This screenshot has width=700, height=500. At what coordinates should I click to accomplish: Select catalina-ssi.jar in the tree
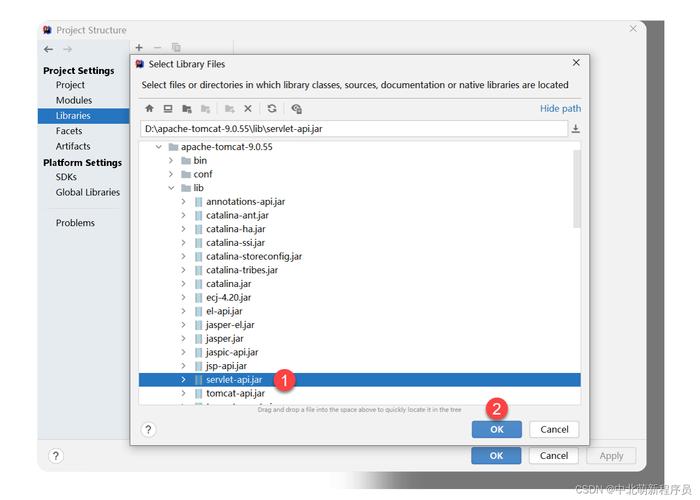(x=235, y=243)
